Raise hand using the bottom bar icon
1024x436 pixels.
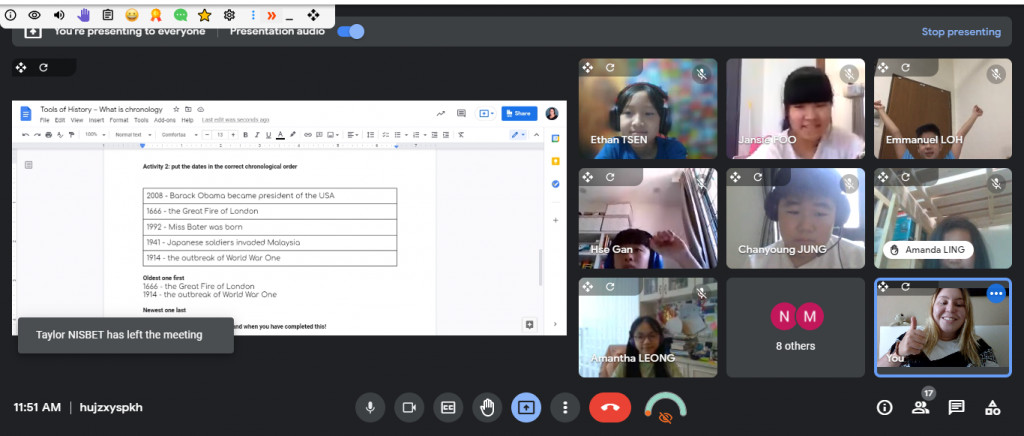coord(487,407)
